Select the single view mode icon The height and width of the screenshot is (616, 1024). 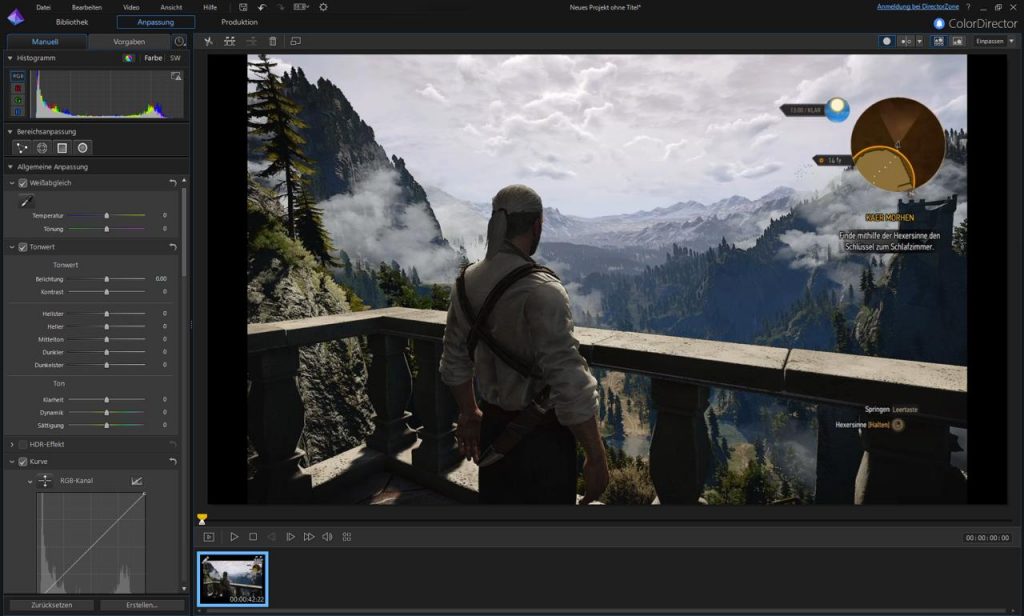(x=886, y=41)
